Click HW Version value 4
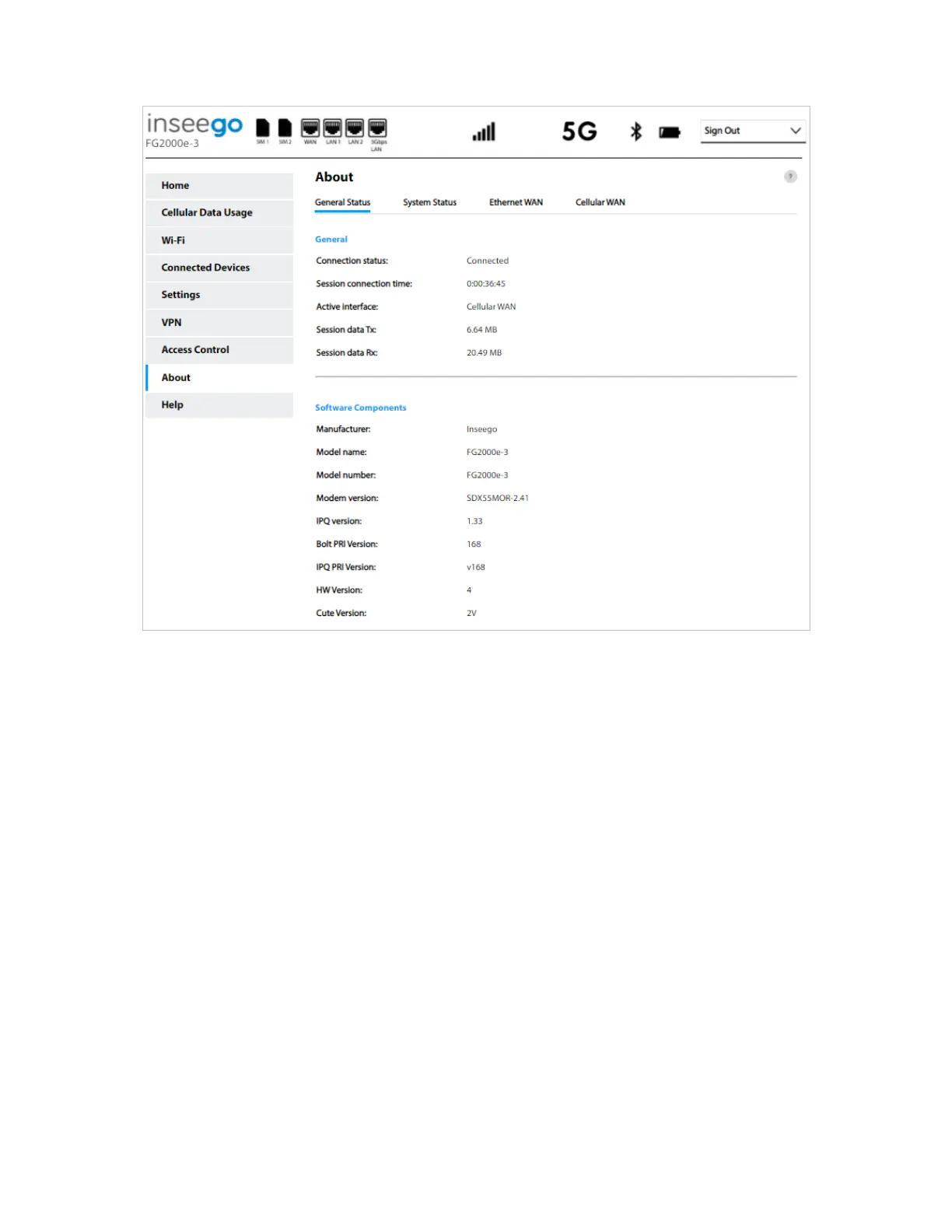The image size is (952, 1232). coord(469,590)
